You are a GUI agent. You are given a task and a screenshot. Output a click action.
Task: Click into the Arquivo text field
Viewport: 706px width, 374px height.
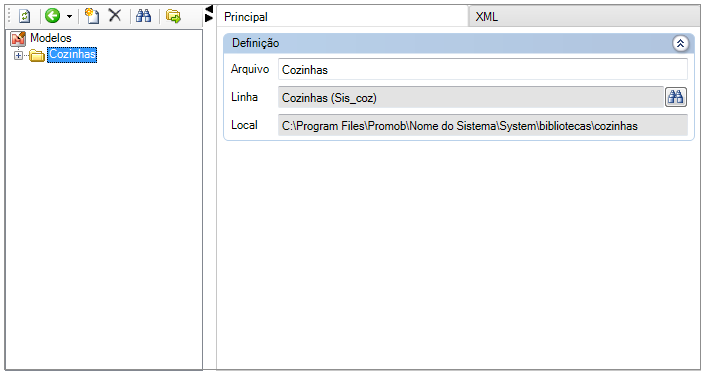[x=483, y=70]
